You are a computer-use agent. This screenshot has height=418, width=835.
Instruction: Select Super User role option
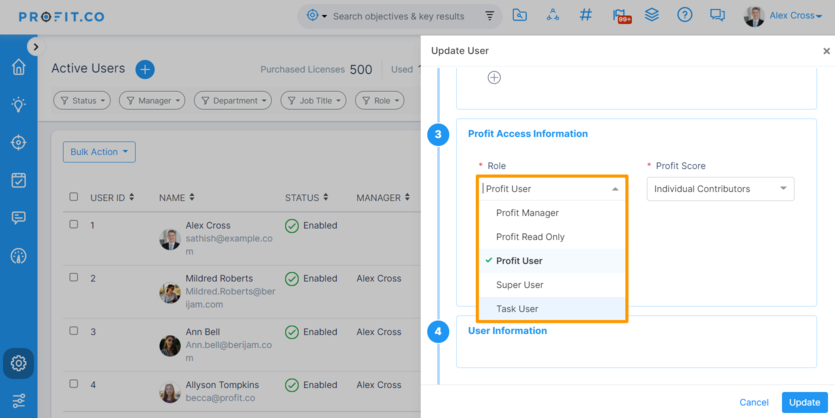click(552, 285)
